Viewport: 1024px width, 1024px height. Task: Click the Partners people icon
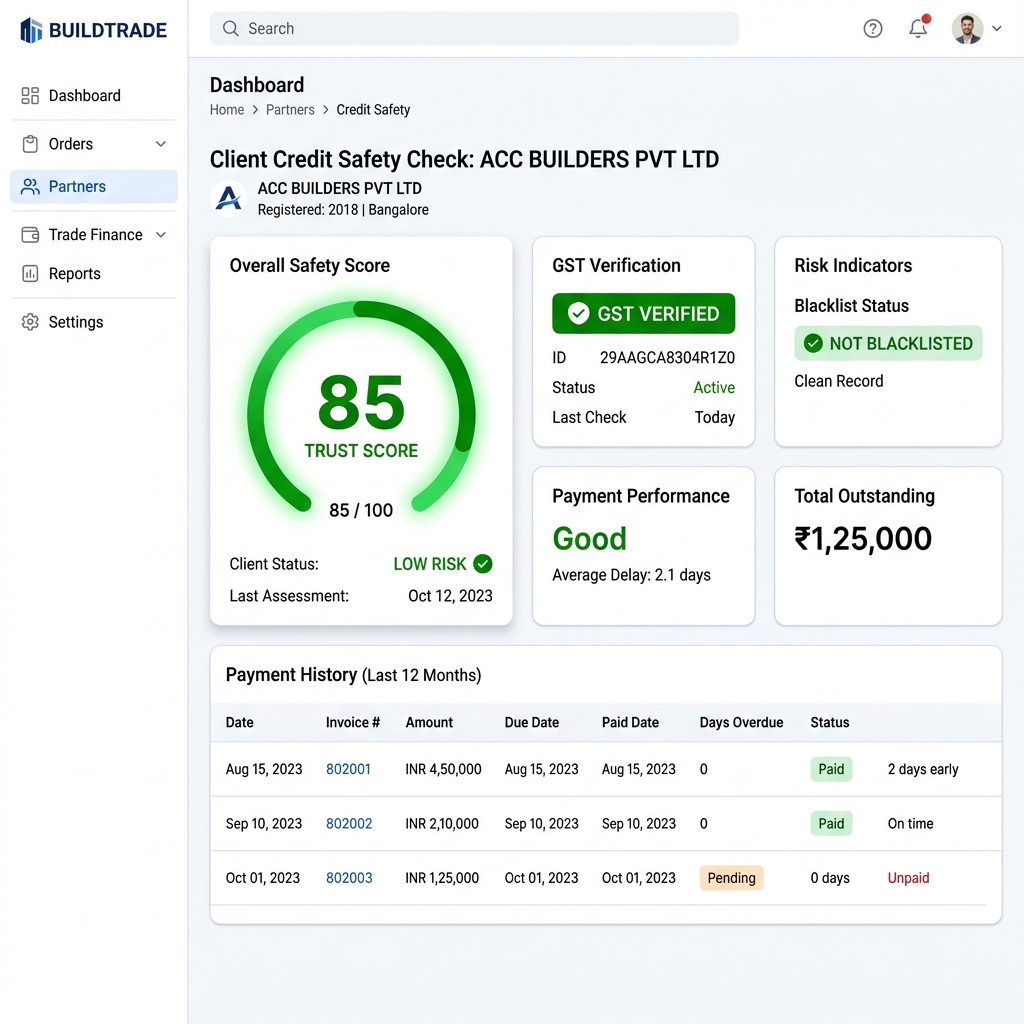click(x=30, y=187)
